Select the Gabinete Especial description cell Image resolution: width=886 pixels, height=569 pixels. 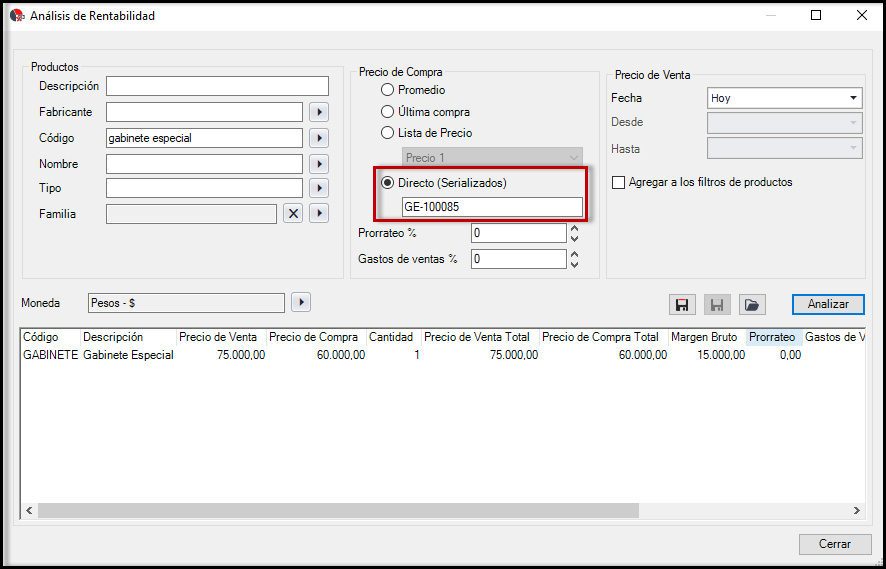128,355
